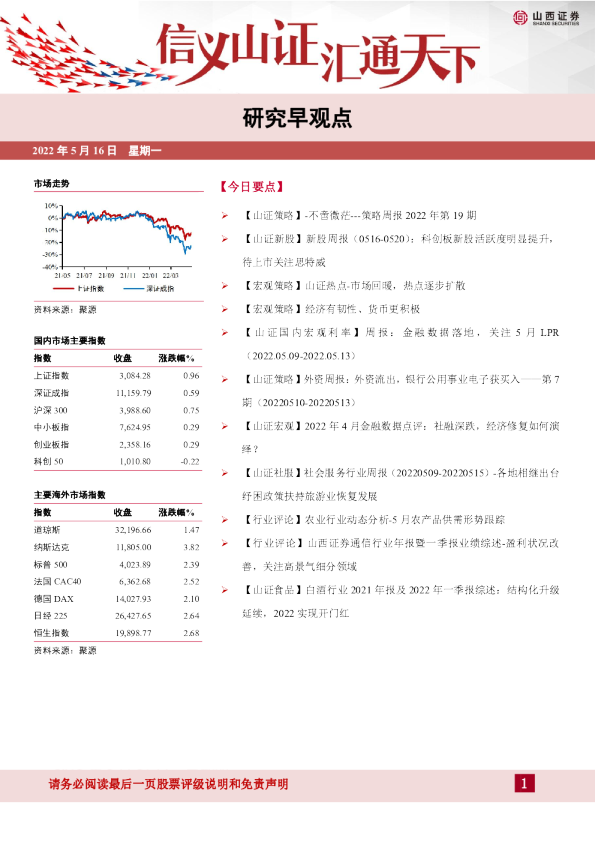Click the arrow bullet before 山证热点-市场回暖
The width and height of the screenshot is (595, 842).
[x=225, y=286]
